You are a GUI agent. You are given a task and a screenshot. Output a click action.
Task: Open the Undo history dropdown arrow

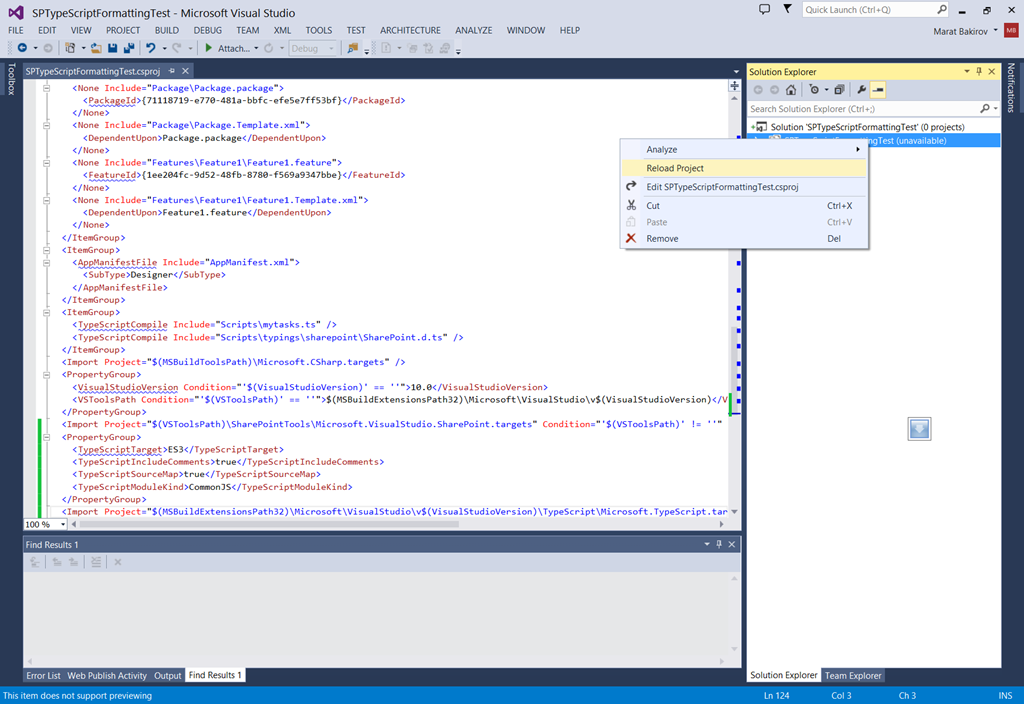coord(164,48)
